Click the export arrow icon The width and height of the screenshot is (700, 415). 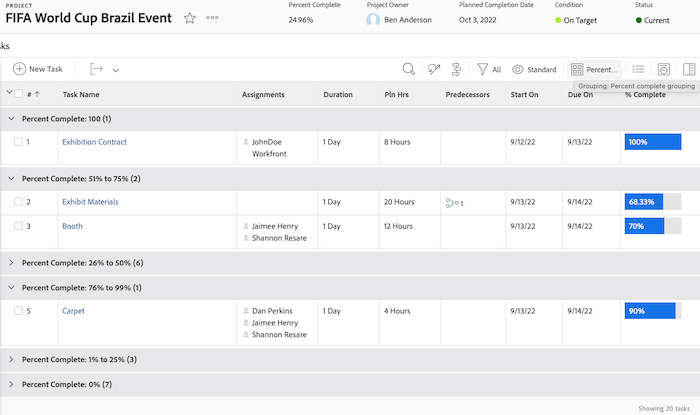click(x=97, y=69)
